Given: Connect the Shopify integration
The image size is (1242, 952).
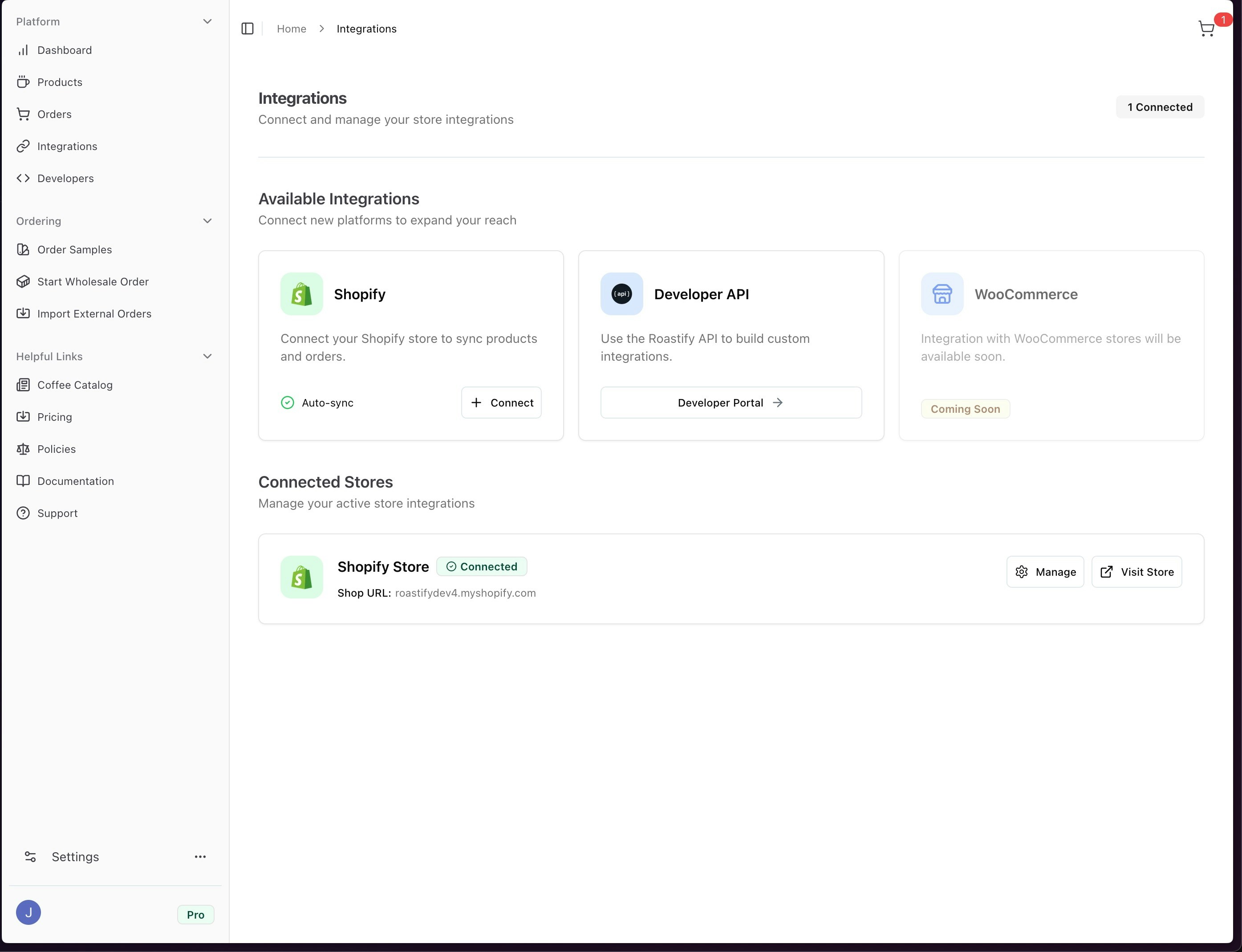Looking at the screenshot, I should [x=501, y=403].
